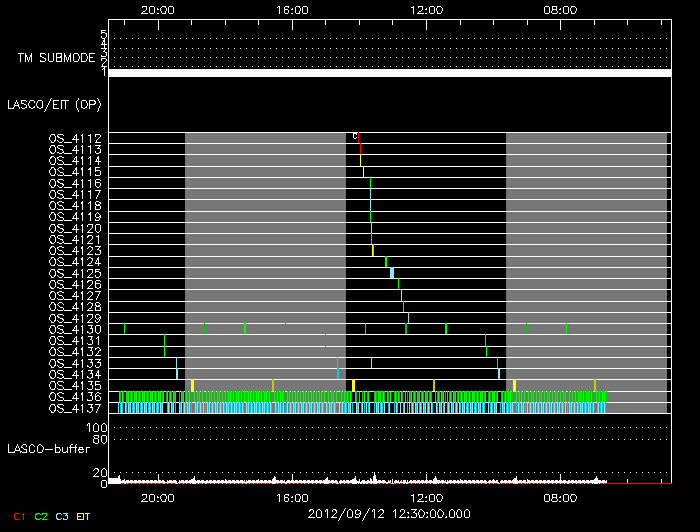Click the OS_4130 row label
Screen dimensions: 700x532
point(75,329)
